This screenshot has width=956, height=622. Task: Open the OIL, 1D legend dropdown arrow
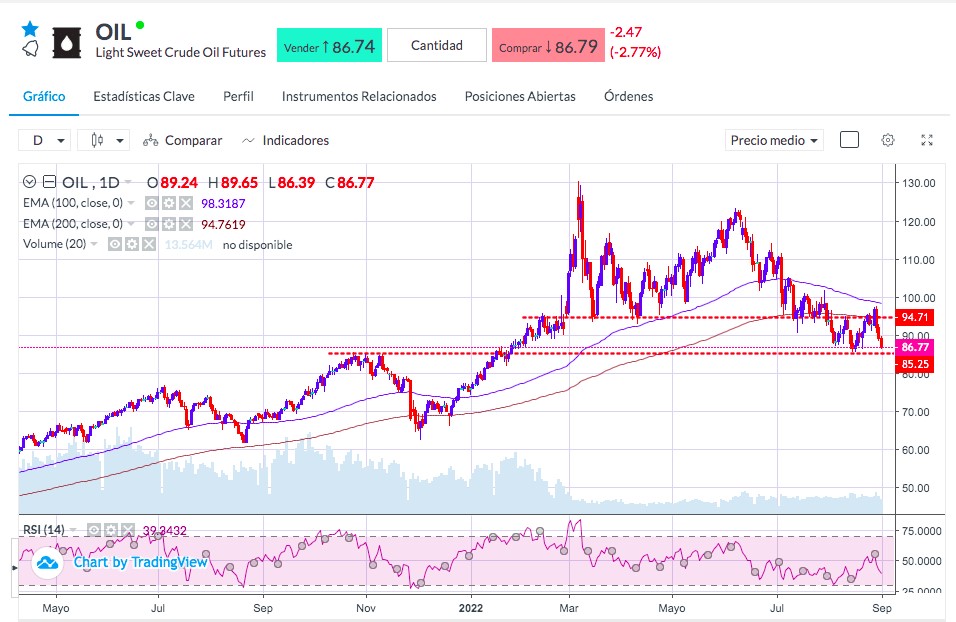coord(128,182)
